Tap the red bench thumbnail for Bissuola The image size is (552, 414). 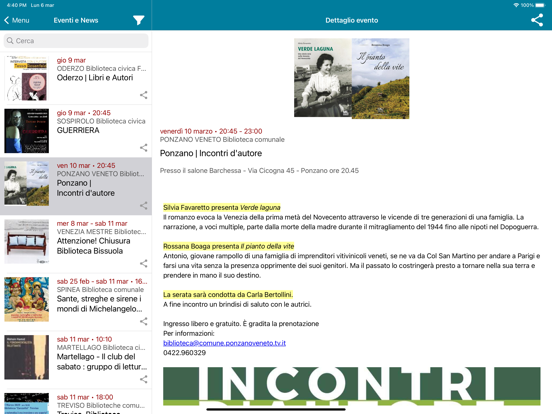click(27, 242)
